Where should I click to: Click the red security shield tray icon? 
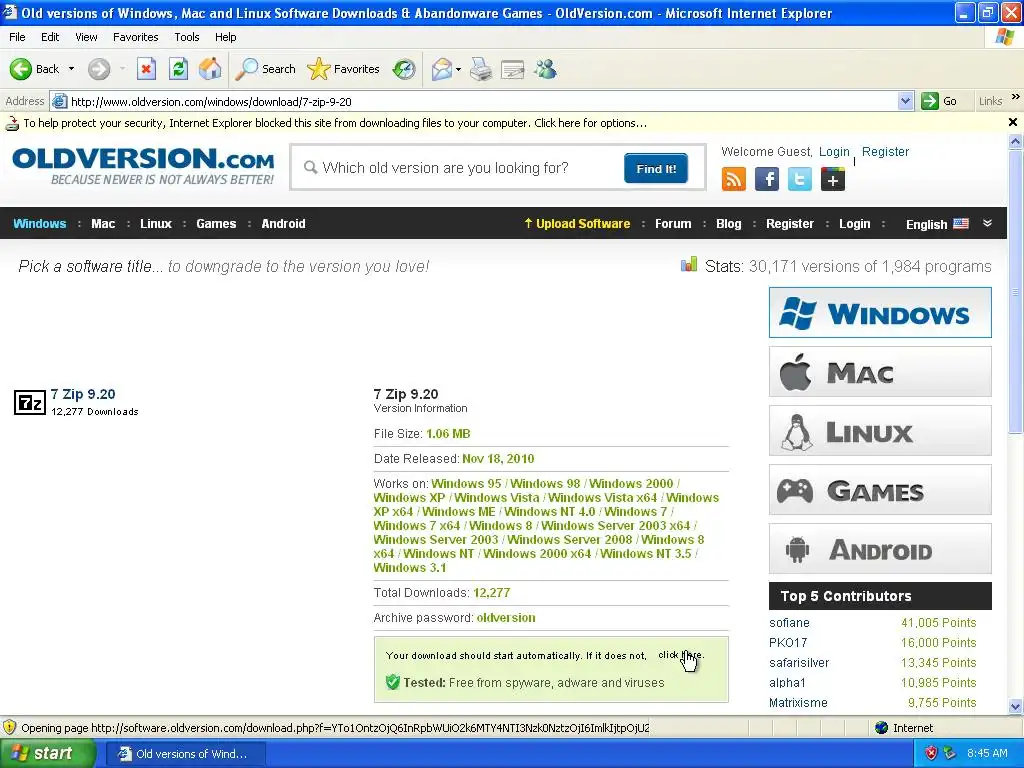[x=931, y=753]
